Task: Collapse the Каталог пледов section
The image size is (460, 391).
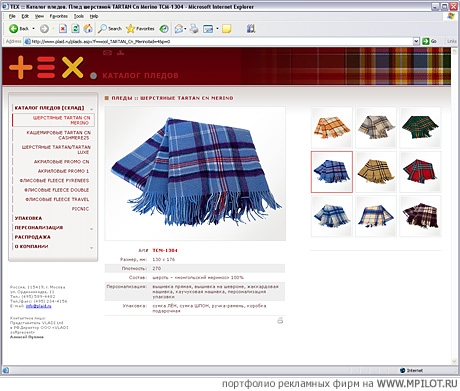Action: click(x=91, y=109)
